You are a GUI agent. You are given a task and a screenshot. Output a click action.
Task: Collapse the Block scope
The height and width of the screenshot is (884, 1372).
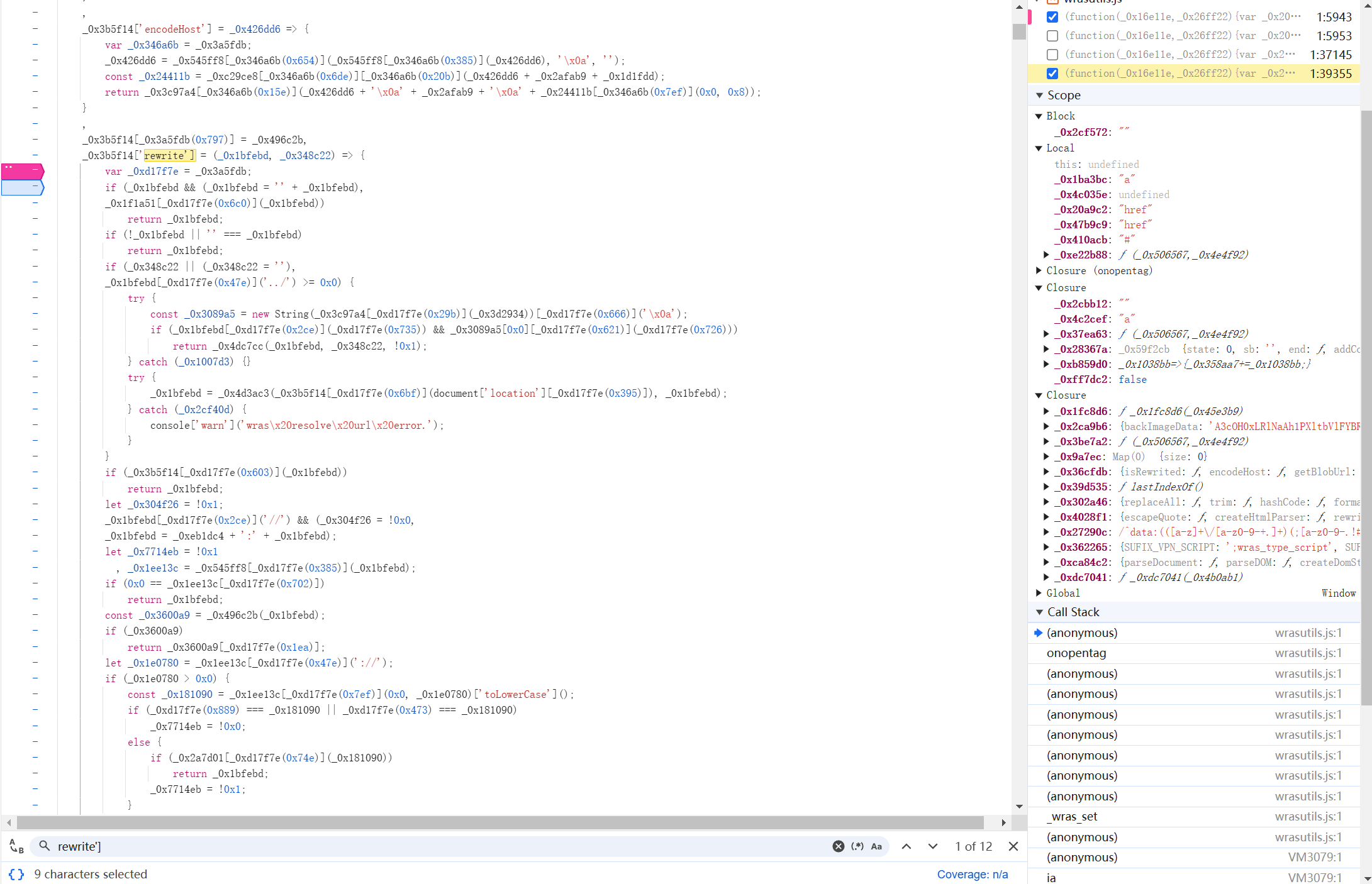click(x=1039, y=116)
